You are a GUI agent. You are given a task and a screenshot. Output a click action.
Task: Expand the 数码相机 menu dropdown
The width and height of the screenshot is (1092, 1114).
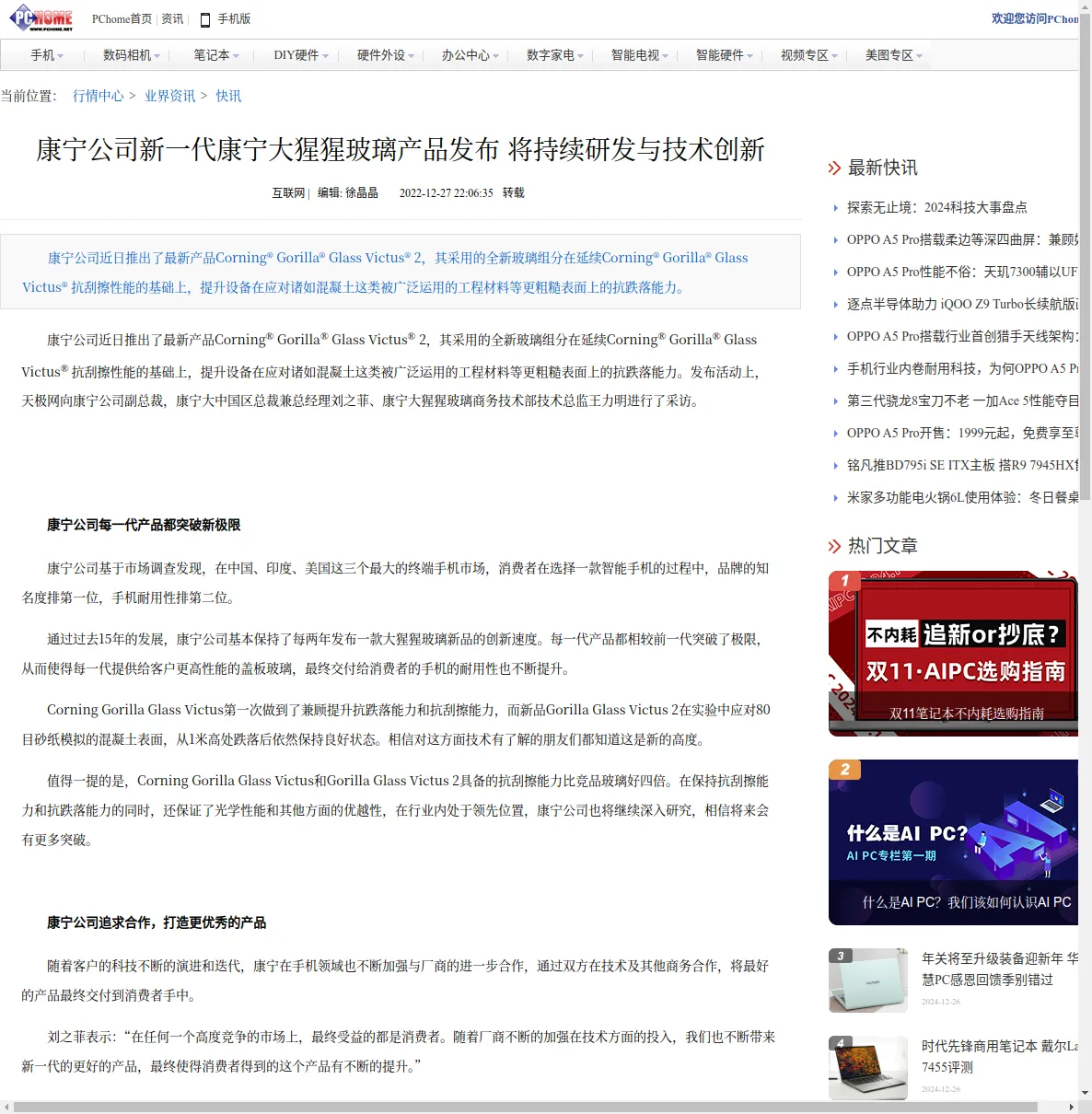[132, 55]
